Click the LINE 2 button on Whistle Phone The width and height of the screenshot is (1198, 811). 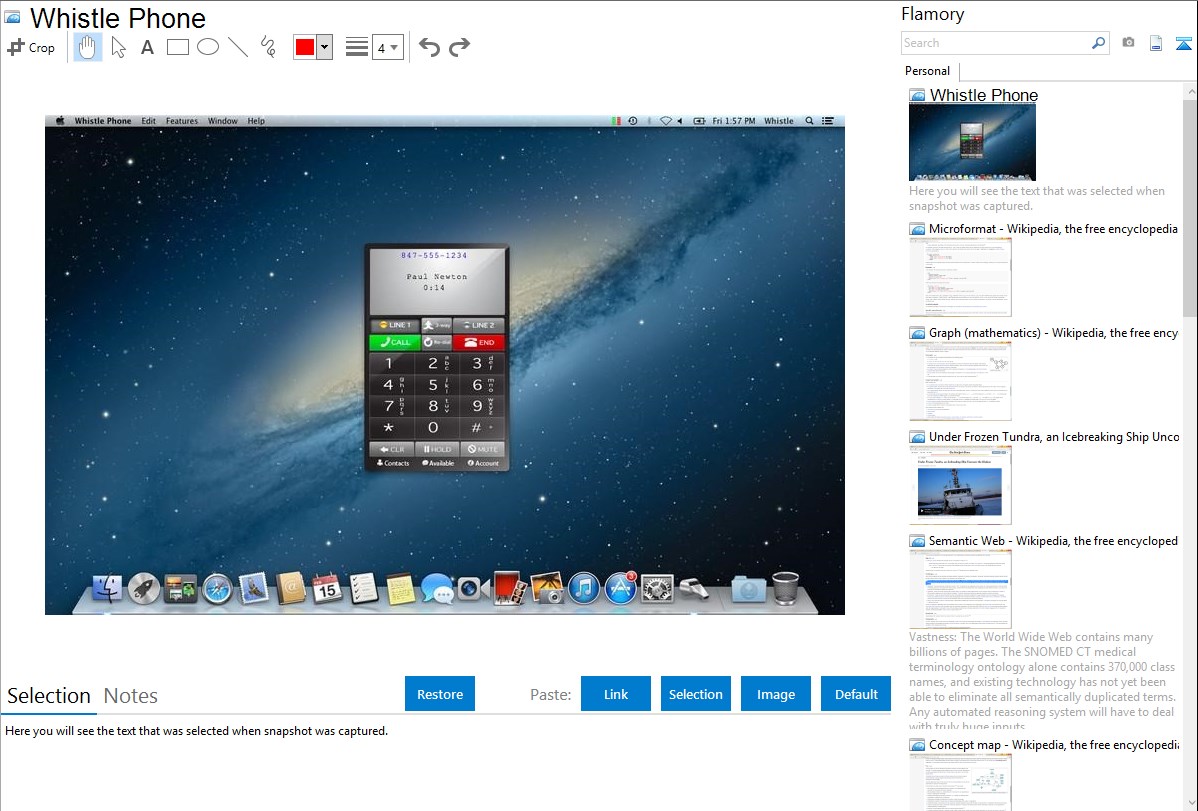point(479,325)
